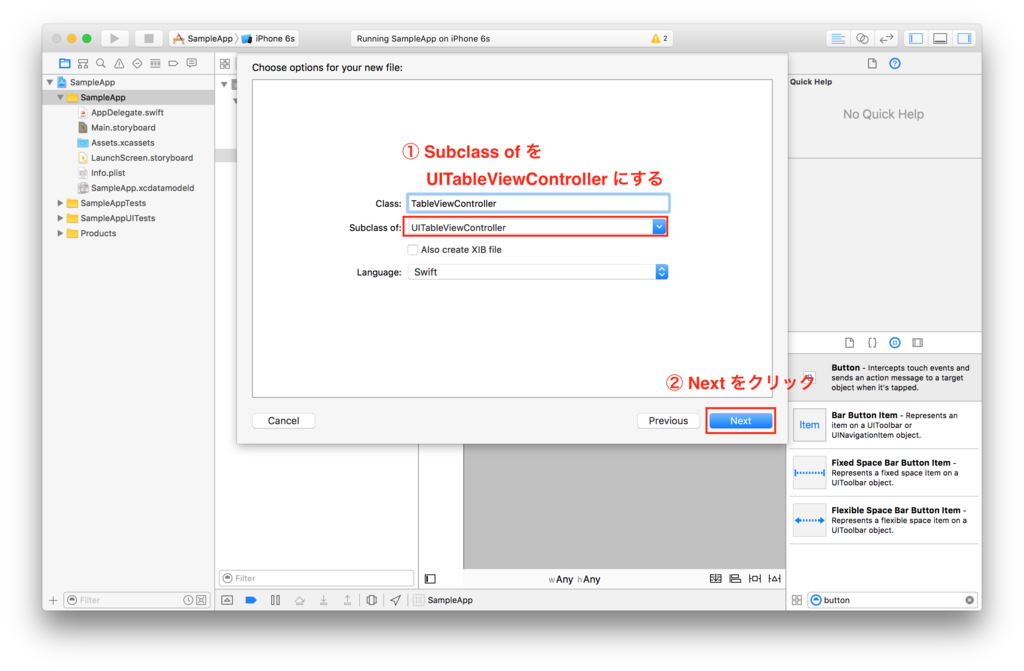Click the Previous button
Screen dimensions: 1024x671
click(668, 421)
